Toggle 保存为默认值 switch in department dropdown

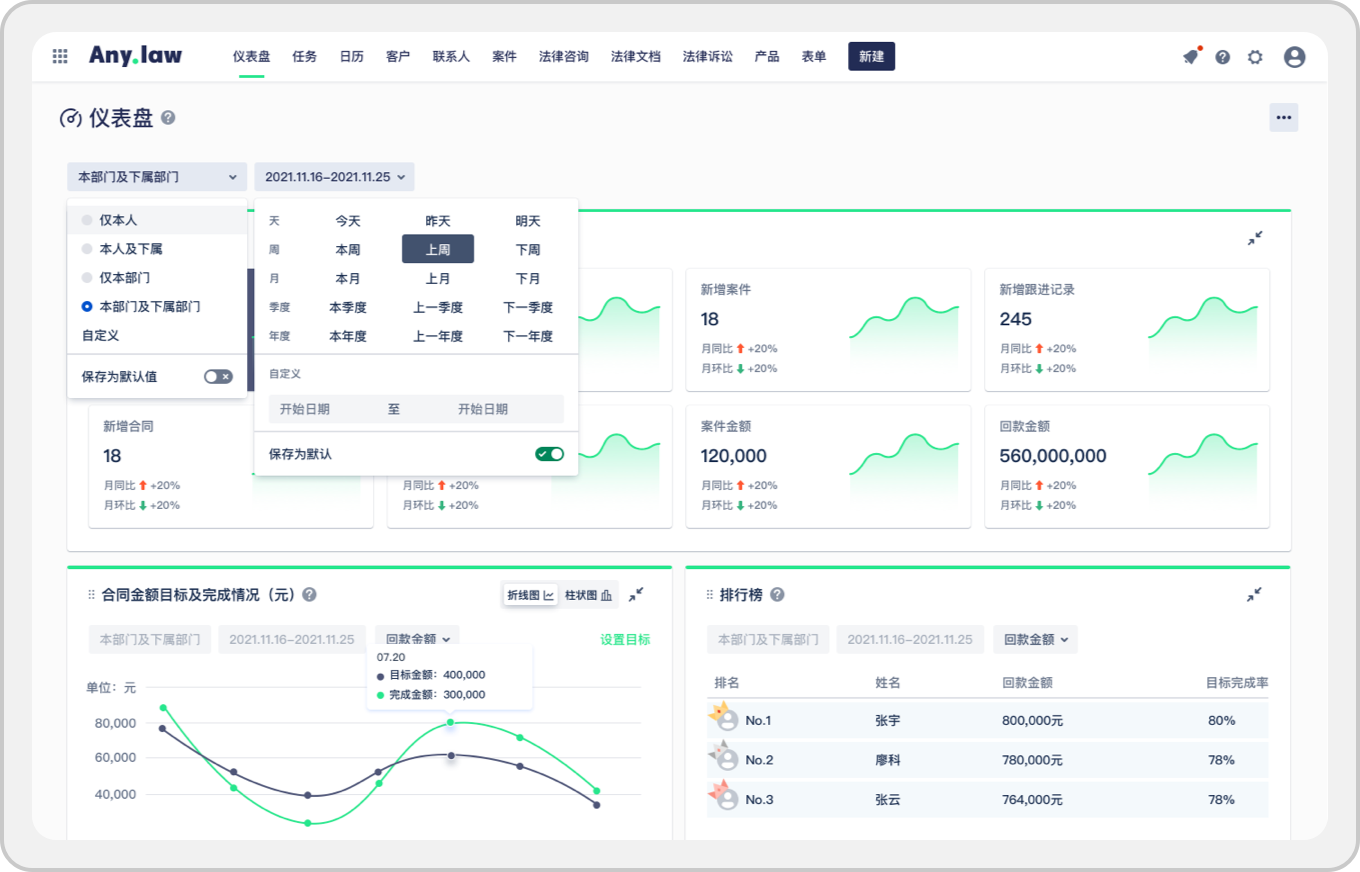pyautogui.click(x=218, y=377)
